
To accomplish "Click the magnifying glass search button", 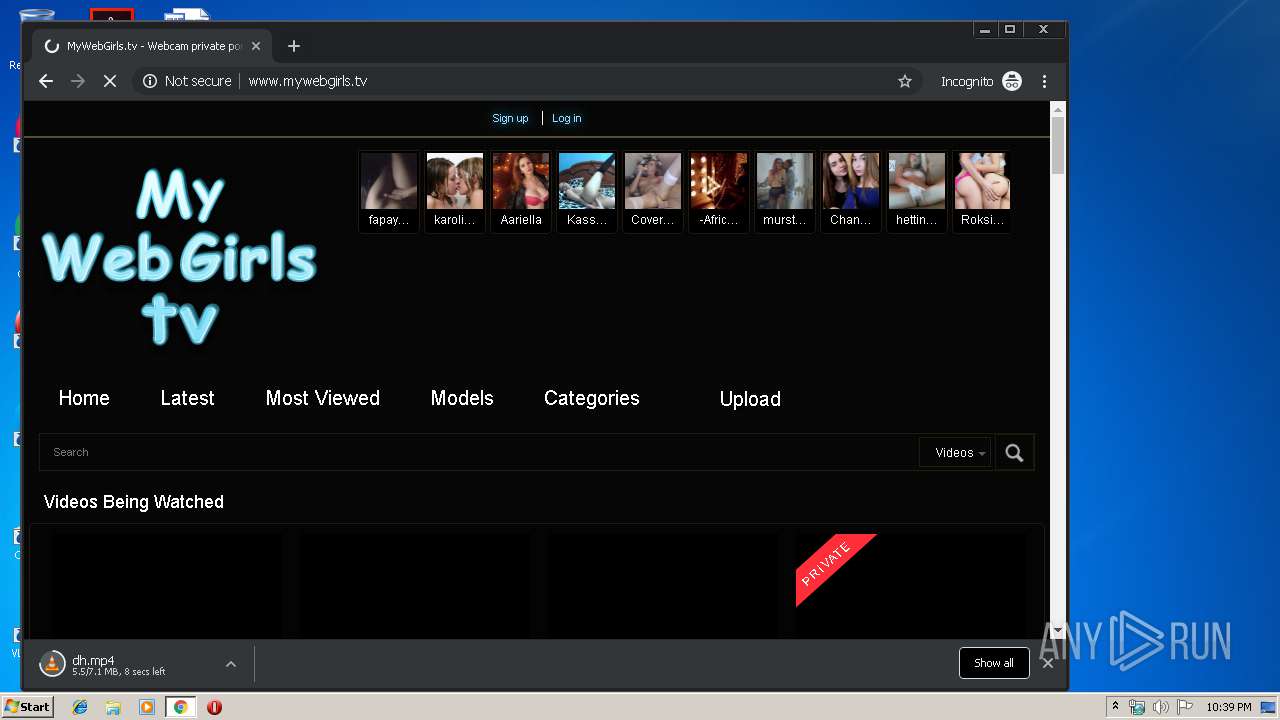I will tap(1014, 453).
